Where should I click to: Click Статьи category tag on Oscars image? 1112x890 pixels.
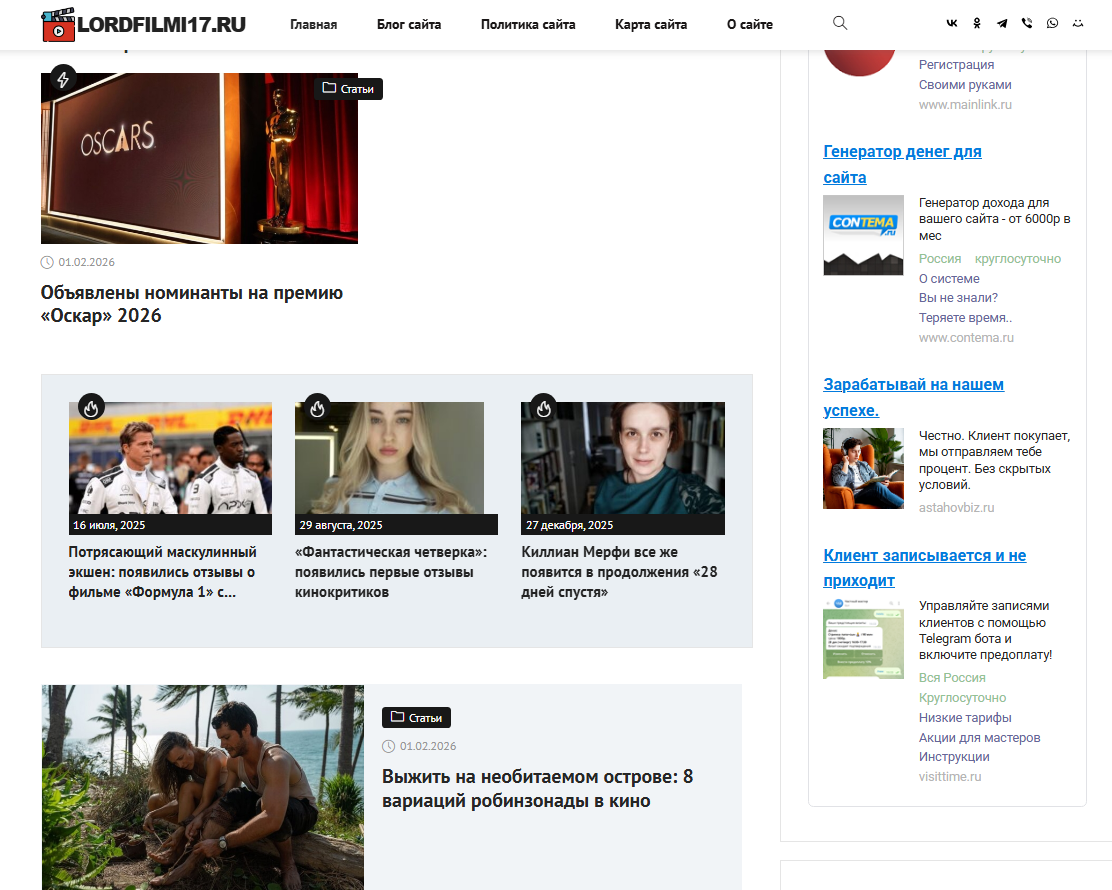tap(348, 89)
